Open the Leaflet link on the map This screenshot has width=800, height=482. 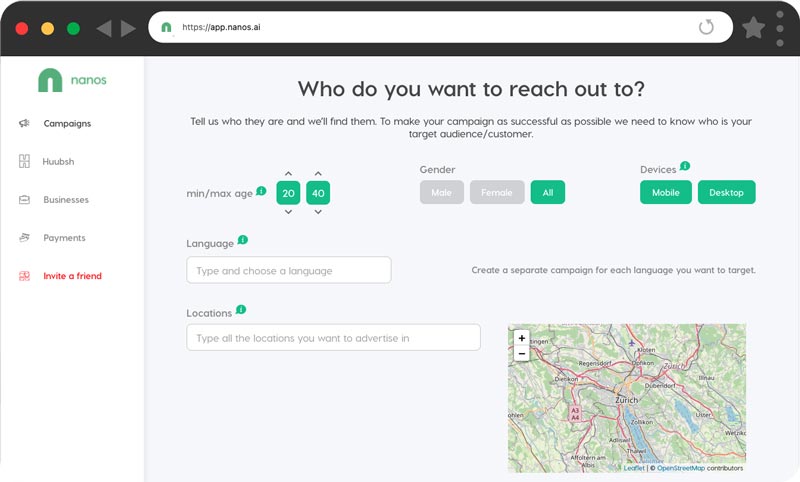click(634, 468)
